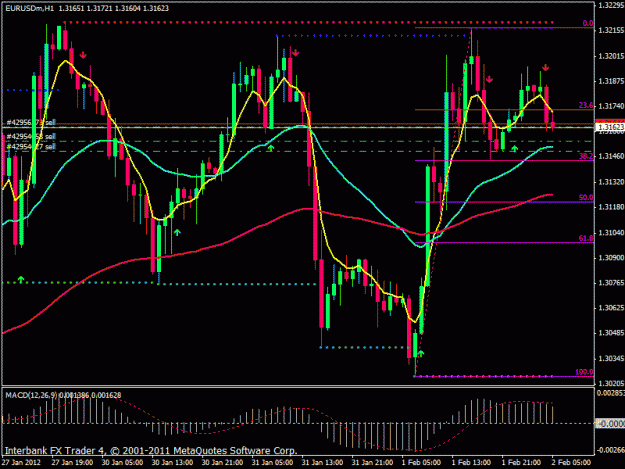625x469 pixels.
Task: Select the red down arrow above the 27 Jan 19:00 peak
Action: pos(83,55)
